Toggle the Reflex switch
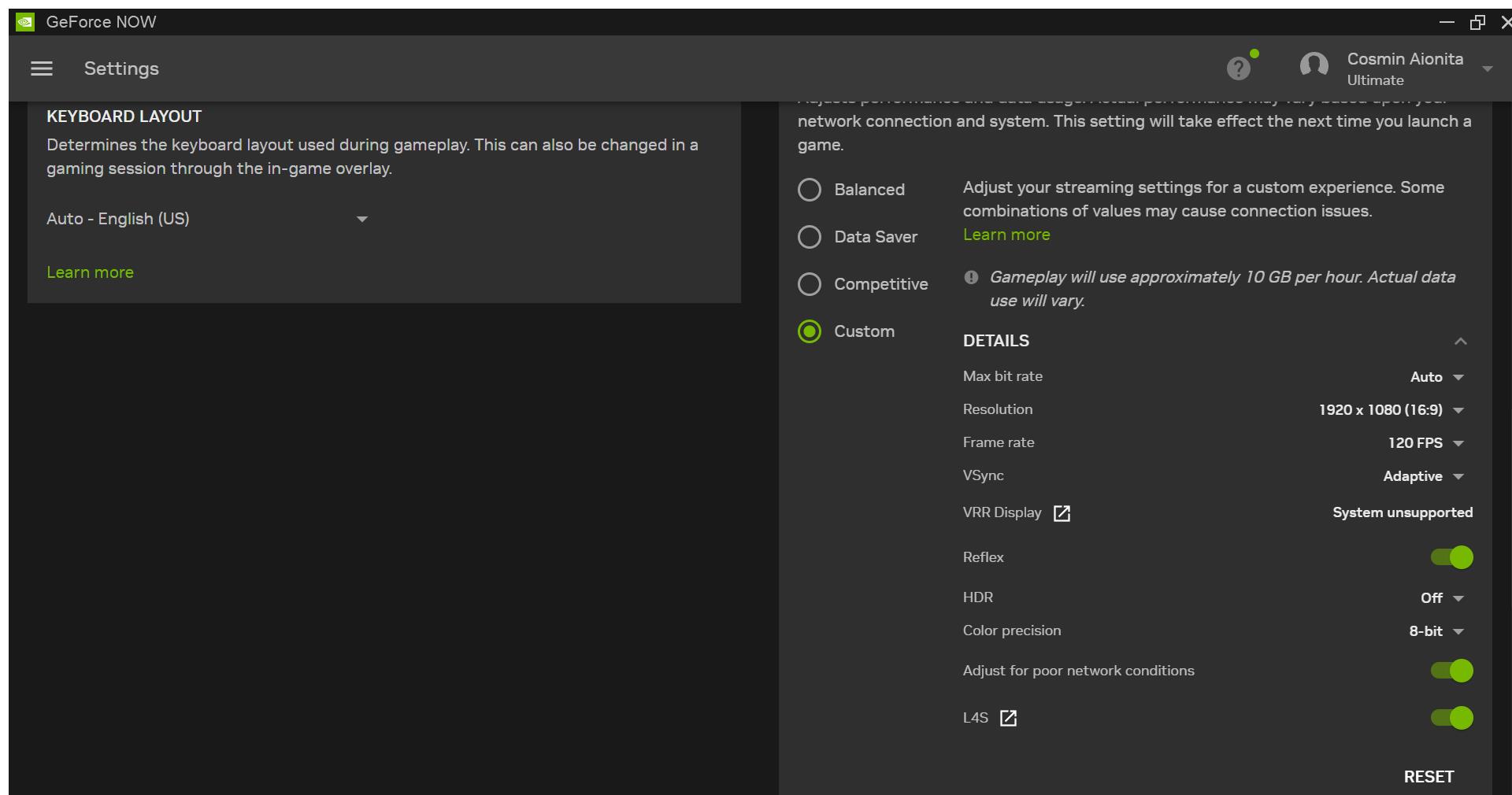1512x795 pixels. click(x=1451, y=557)
